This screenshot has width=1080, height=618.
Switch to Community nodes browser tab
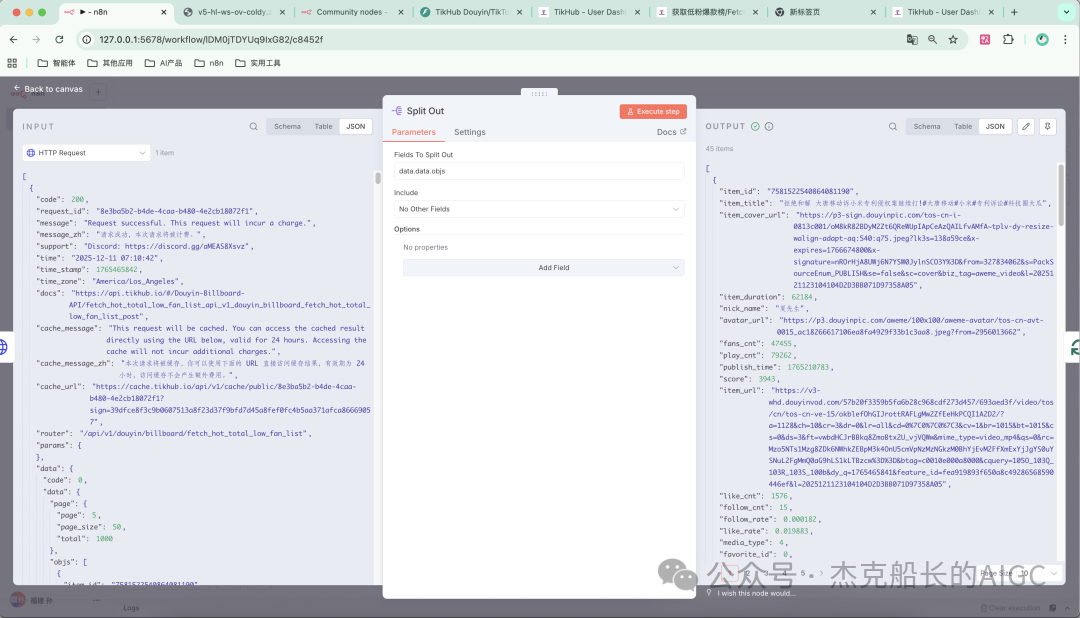(x=351, y=12)
